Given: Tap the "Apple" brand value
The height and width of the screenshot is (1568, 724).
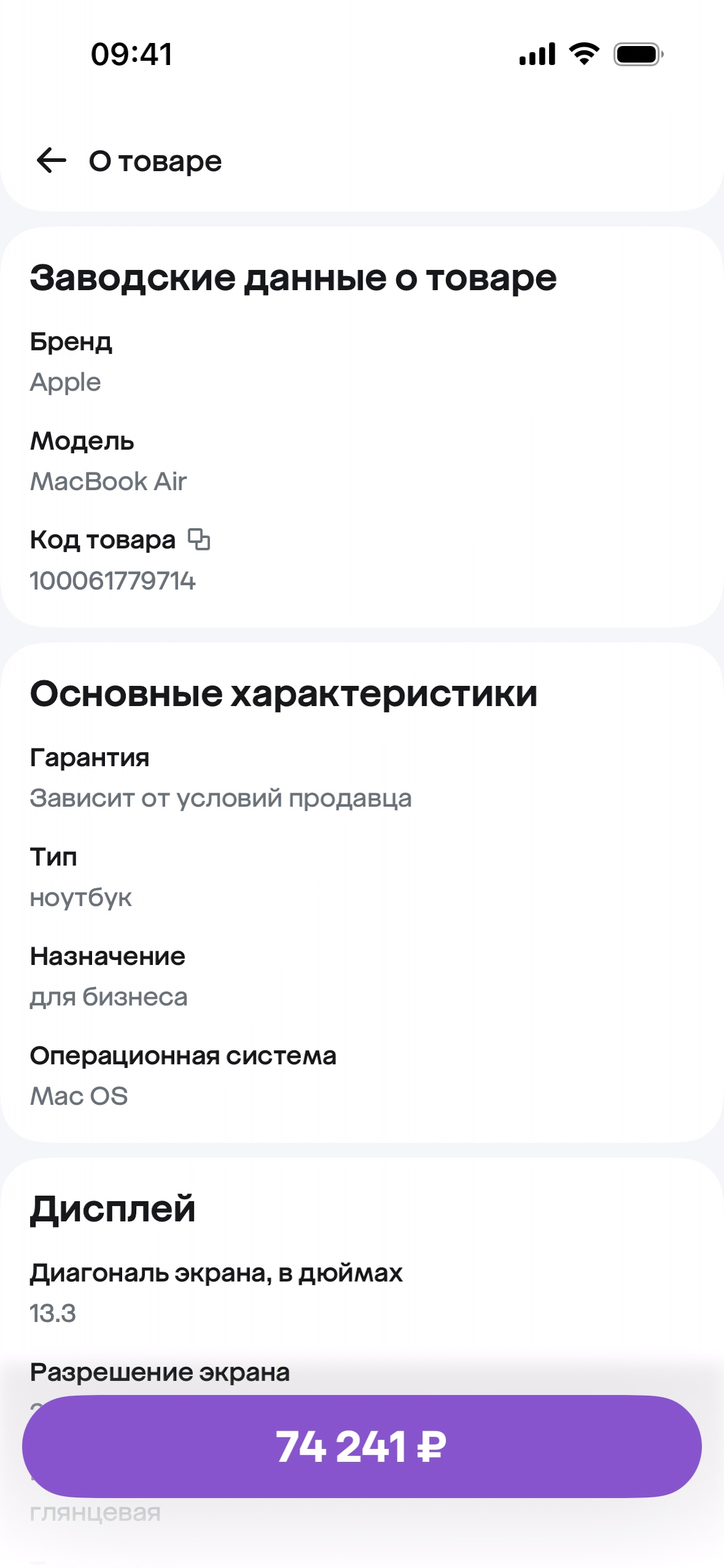Looking at the screenshot, I should click(x=66, y=382).
